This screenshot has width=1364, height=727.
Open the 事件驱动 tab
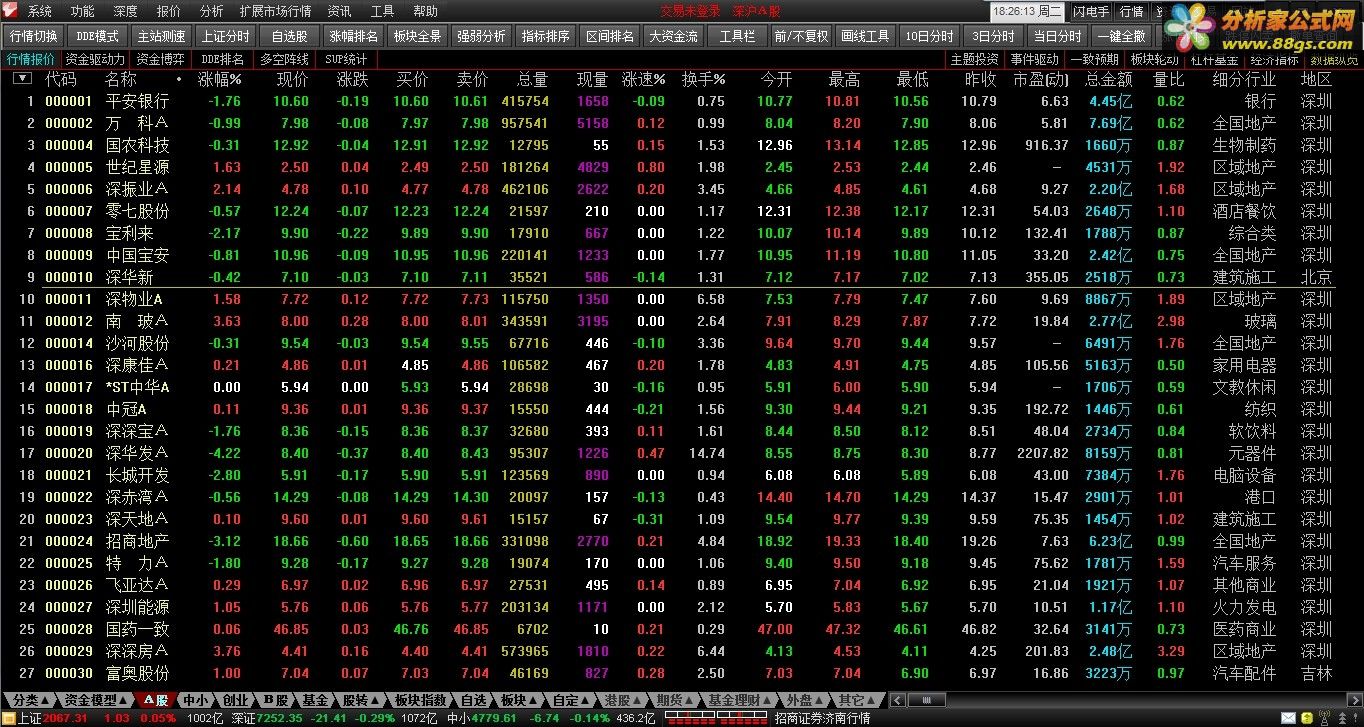1034,59
